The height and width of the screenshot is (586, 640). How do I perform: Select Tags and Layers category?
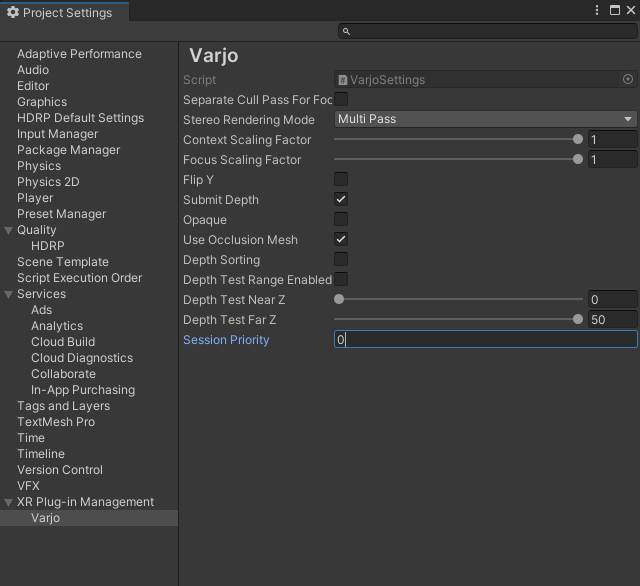tap(64, 406)
